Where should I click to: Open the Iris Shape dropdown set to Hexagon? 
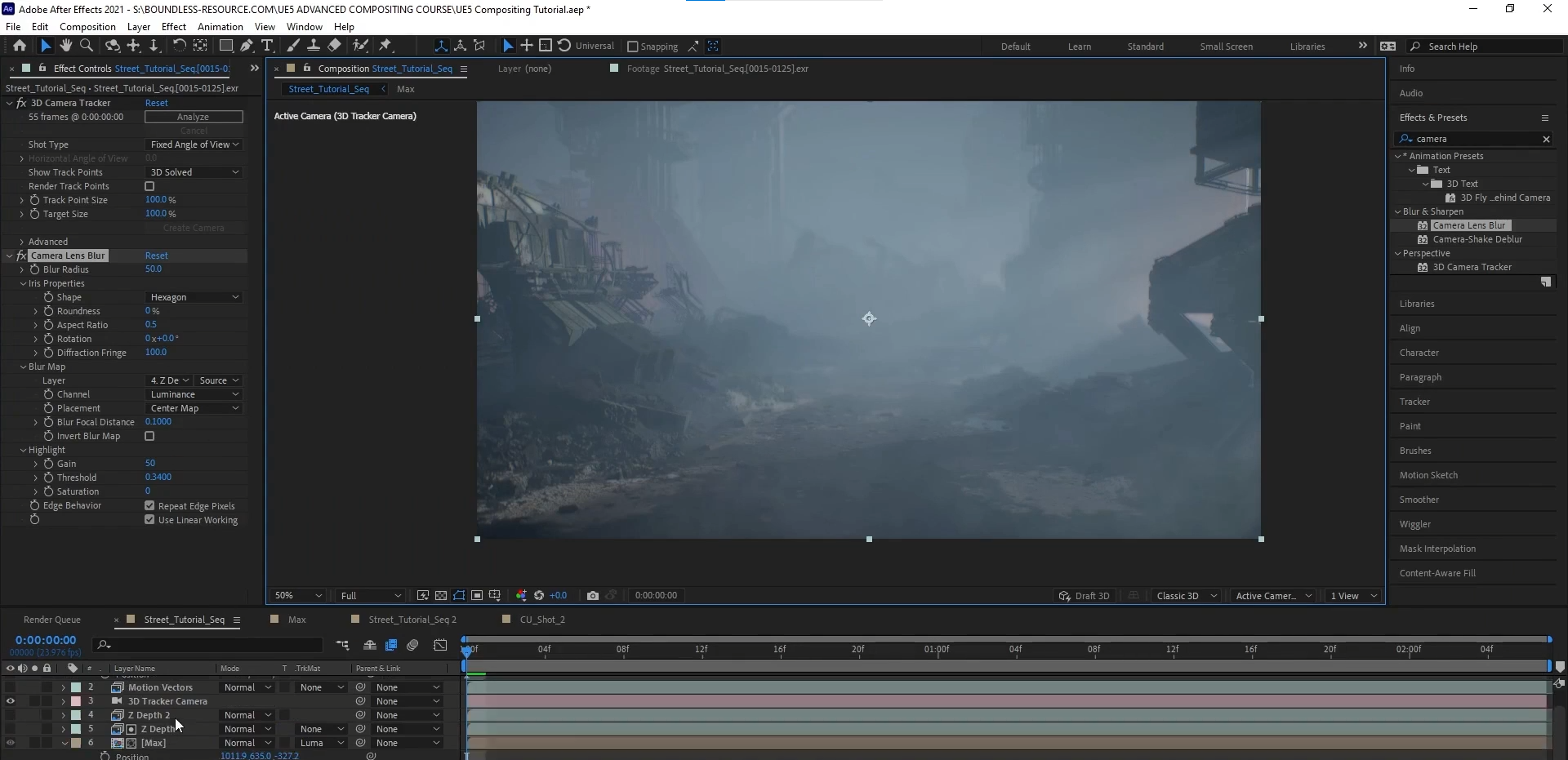(194, 297)
